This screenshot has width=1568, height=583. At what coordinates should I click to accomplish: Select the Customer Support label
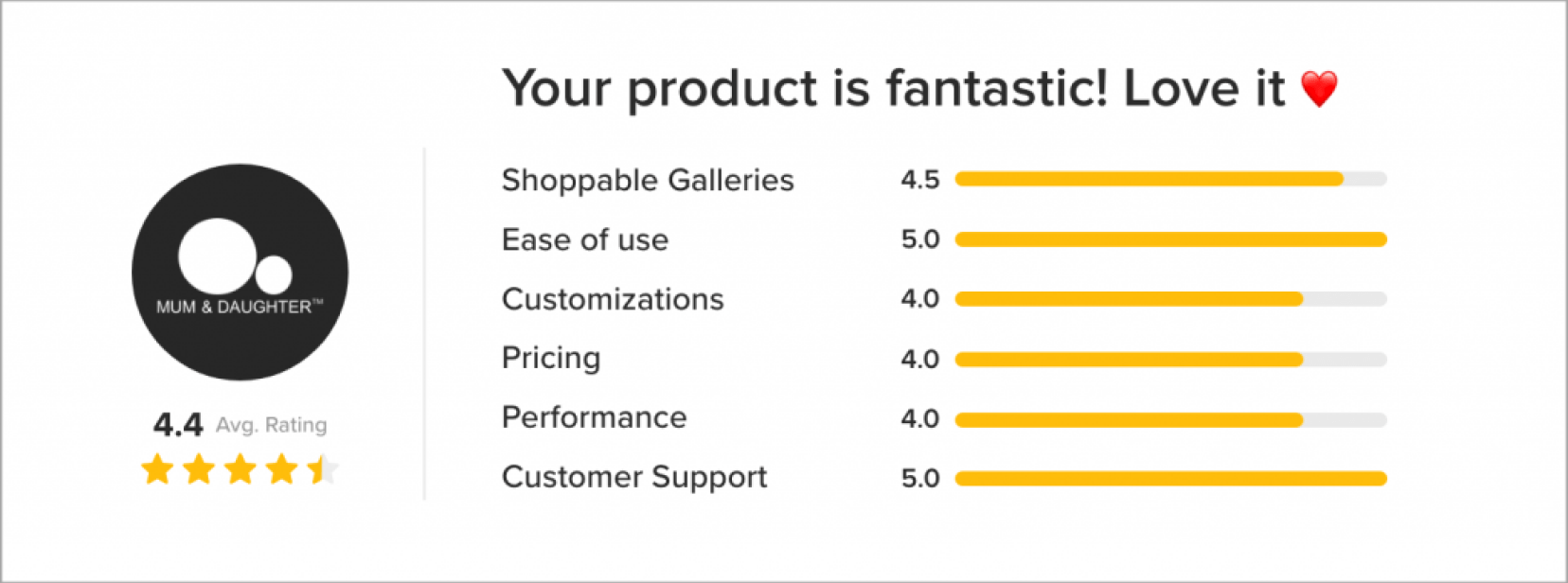click(634, 477)
